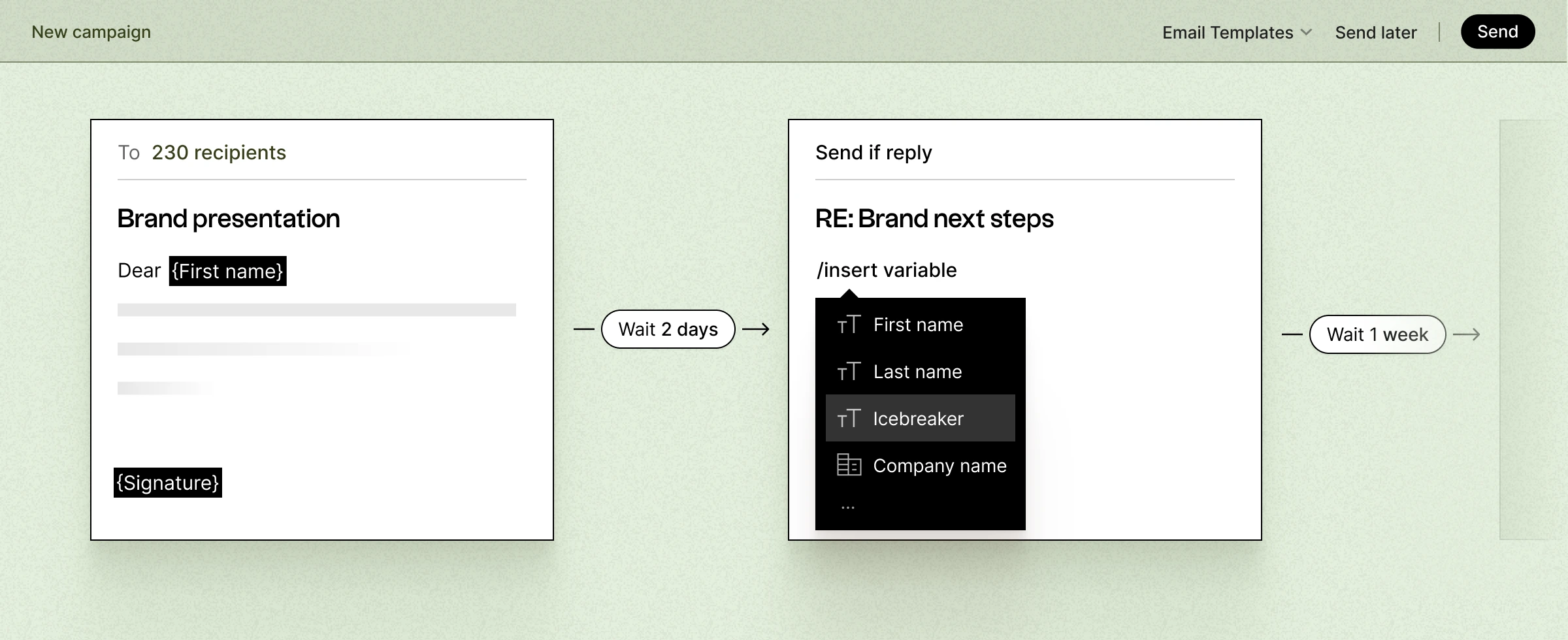Open the Wait 1 week delay pill
Screen dimensions: 1568x640
(1377, 334)
